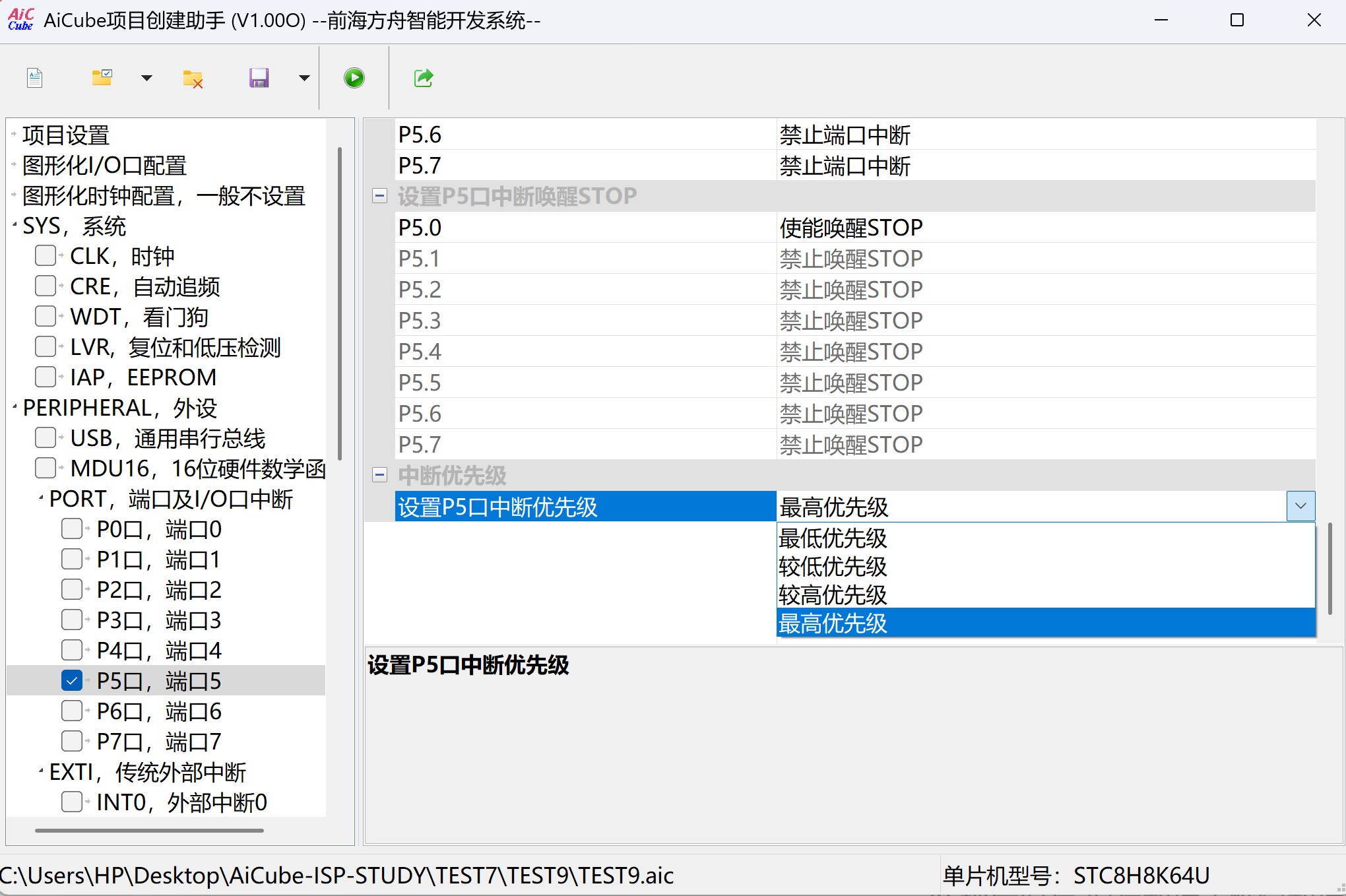The image size is (1346, 896).
Task: Enable the USB 通用串行总线 checkbox
Action: click(x=46, y=437)
